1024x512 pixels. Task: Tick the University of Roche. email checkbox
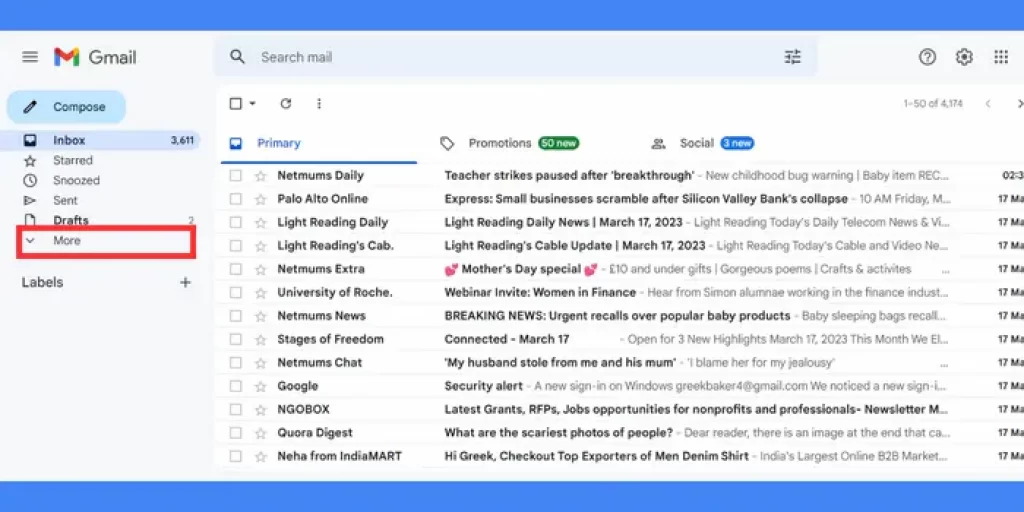[x=236, y=293]
